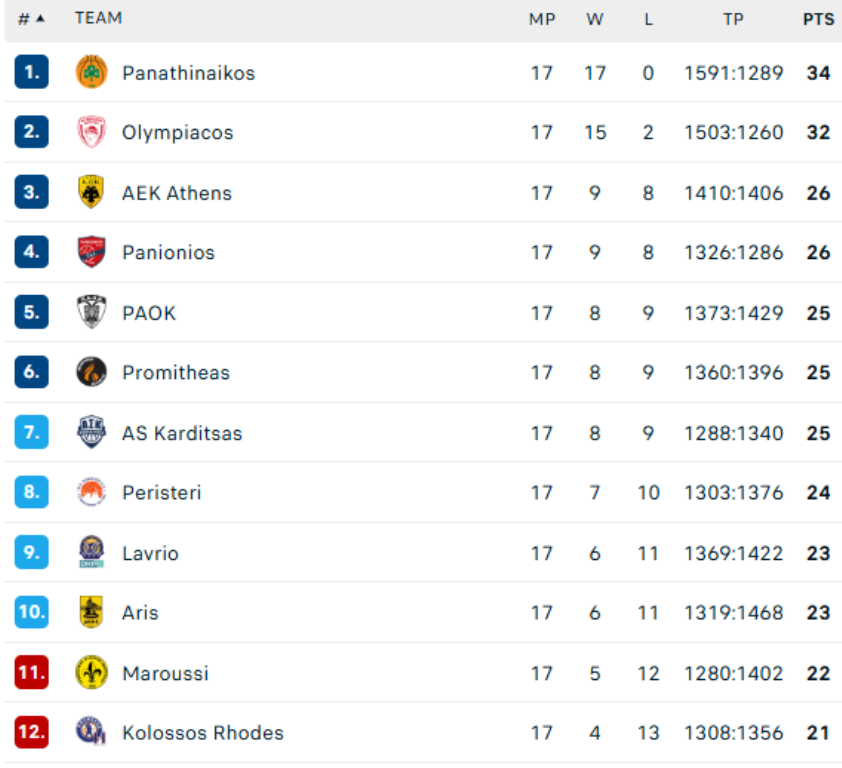
Task: Click the dark blue rank 1 badge
Action: [31, 72]
